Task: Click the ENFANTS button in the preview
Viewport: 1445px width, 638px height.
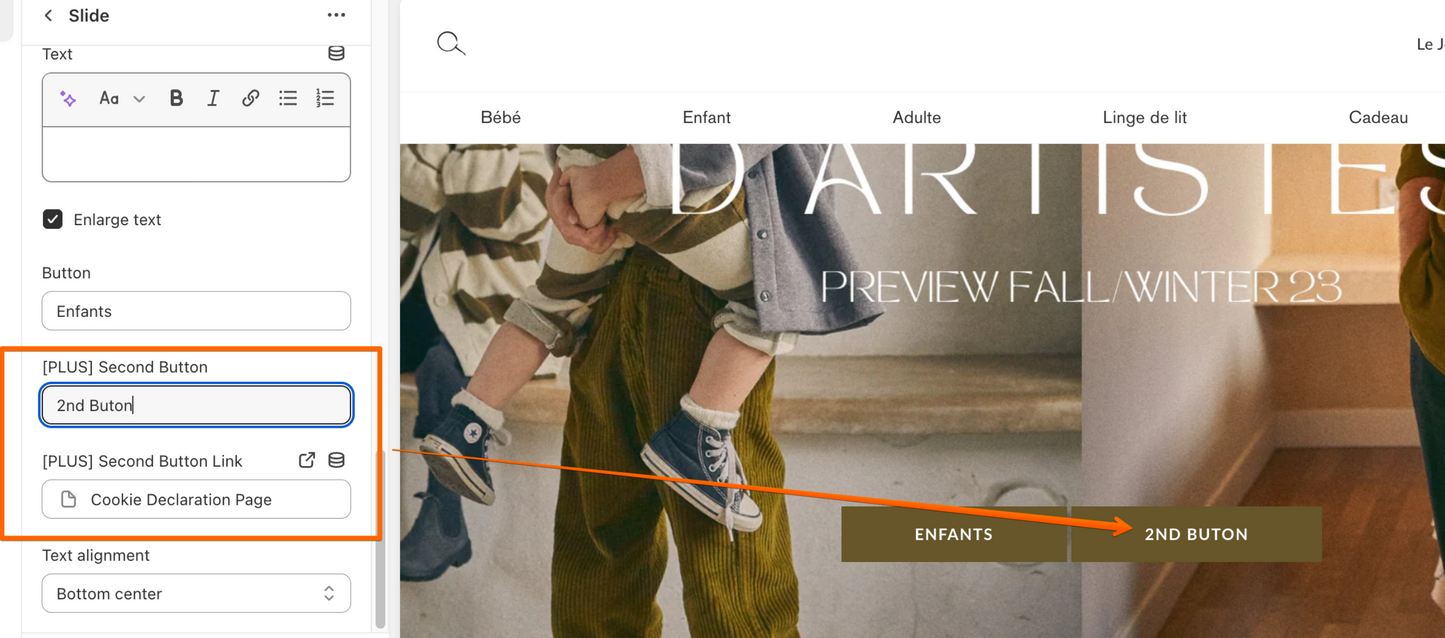Action: tap(954, 534)
